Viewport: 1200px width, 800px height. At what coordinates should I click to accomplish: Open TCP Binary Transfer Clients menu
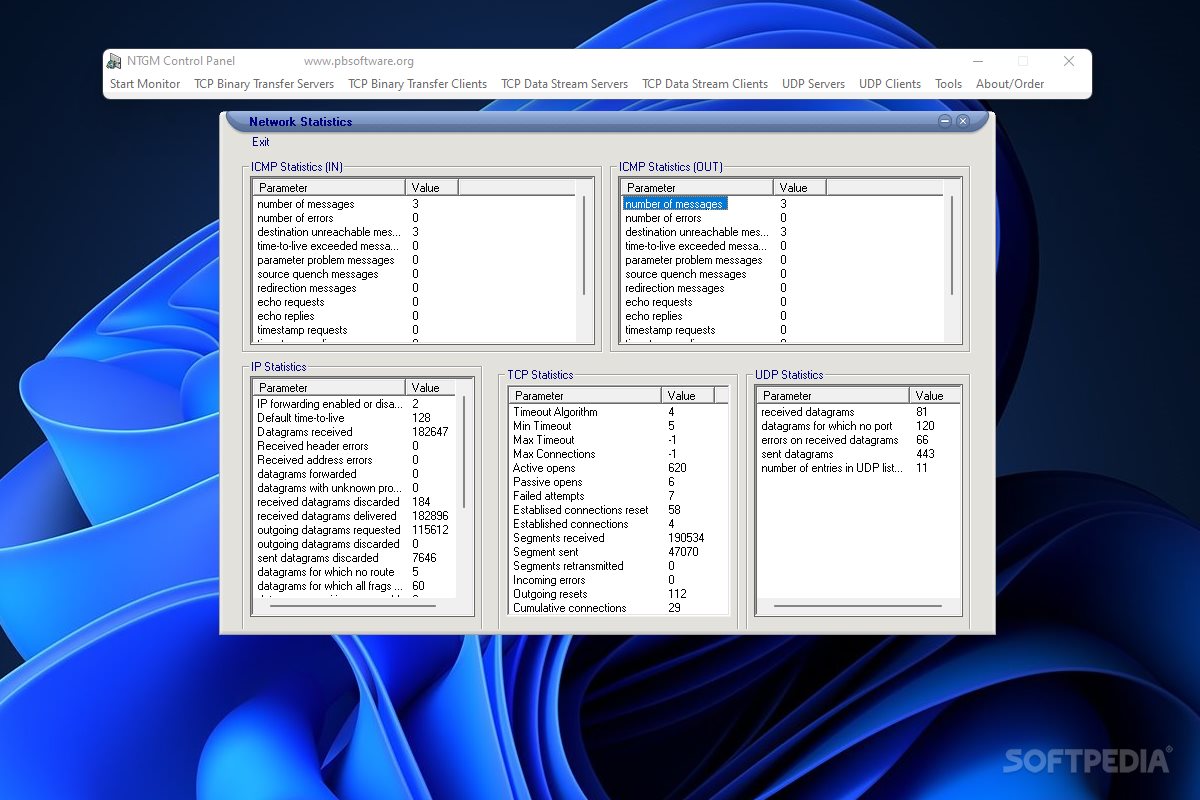pyautogui.click(x=418, y=84)
